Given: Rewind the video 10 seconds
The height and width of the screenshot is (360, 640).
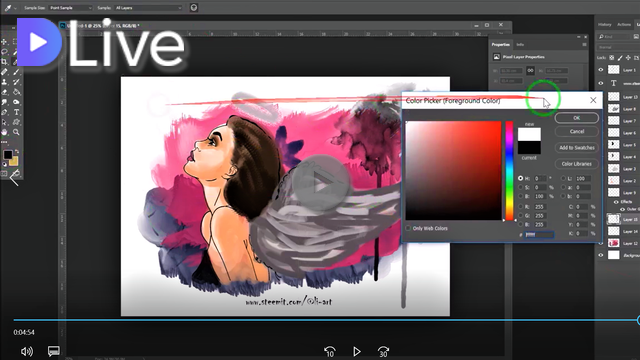Looking at the screenshot, I should pos(330,351).
